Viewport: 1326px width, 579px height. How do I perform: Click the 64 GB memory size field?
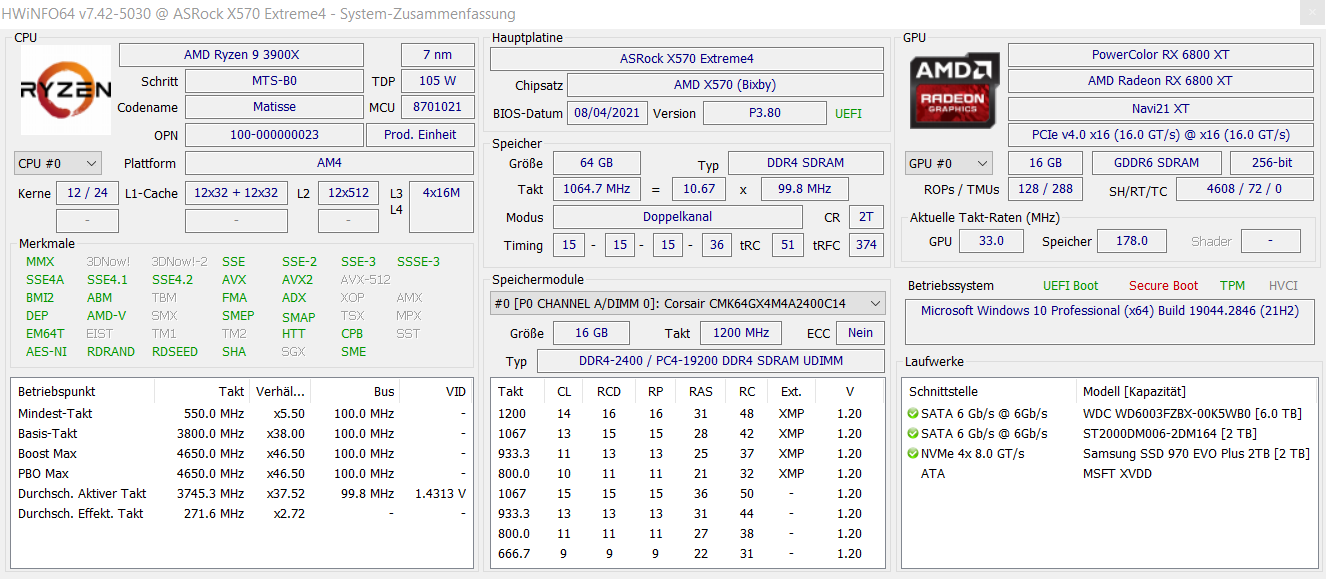click(x=596, y=163)
